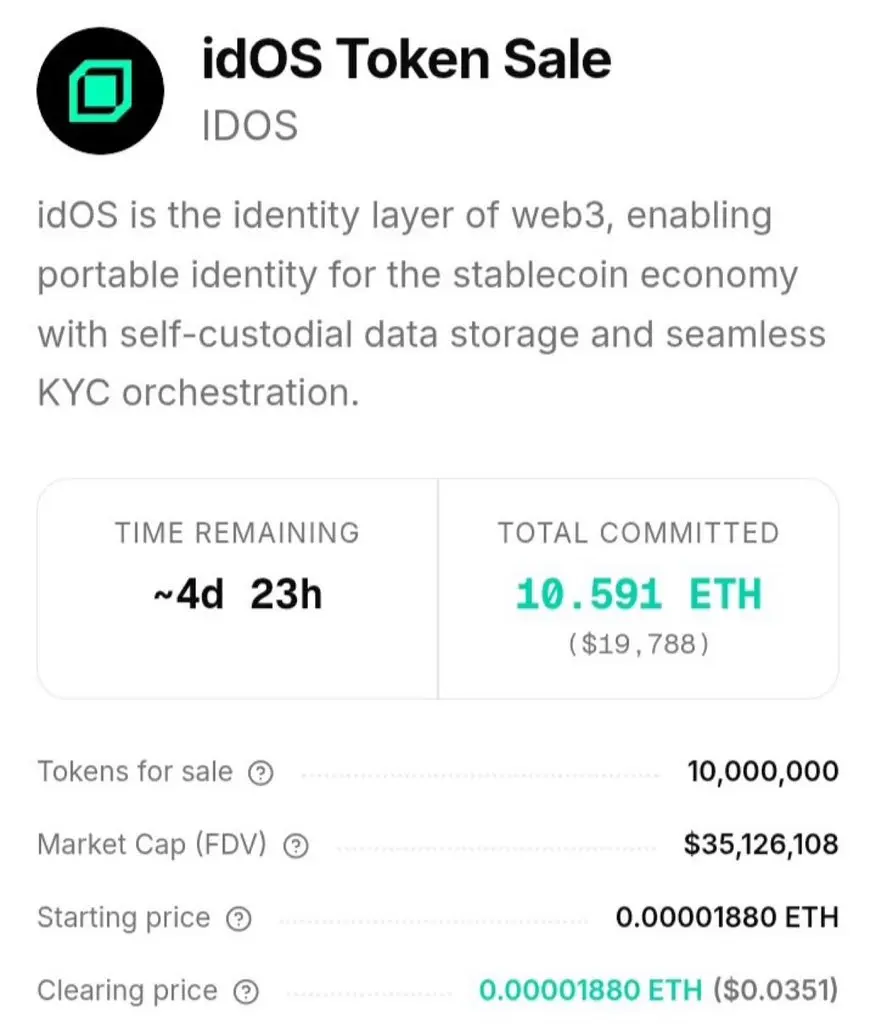Image resolution: width=876 pixels, height=1024 pixels.
Task: Select the idOS Token Sale heading
Action: coord(406,59)
